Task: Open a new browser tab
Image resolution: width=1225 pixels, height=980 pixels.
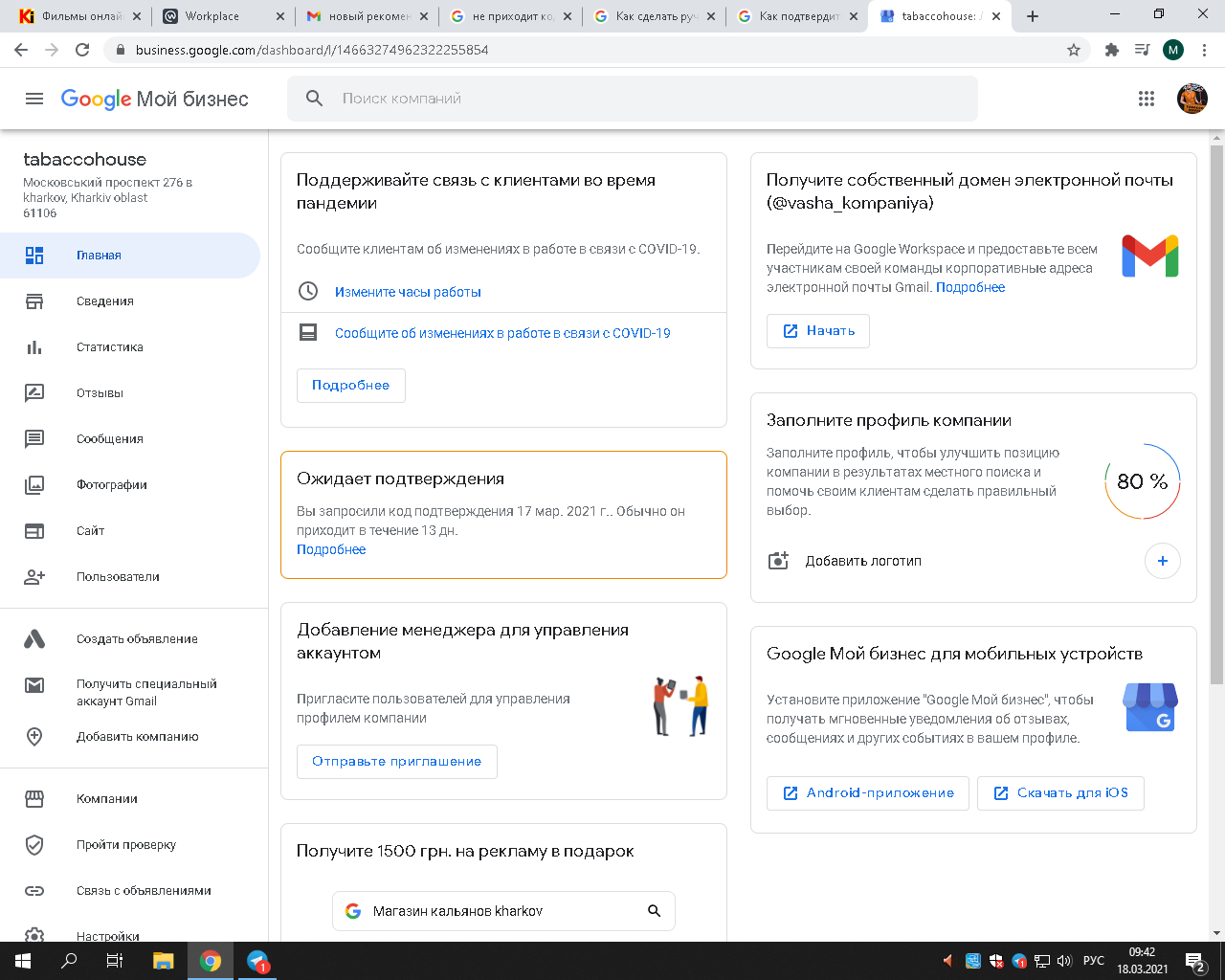Action: click(x=1033, y=16)
